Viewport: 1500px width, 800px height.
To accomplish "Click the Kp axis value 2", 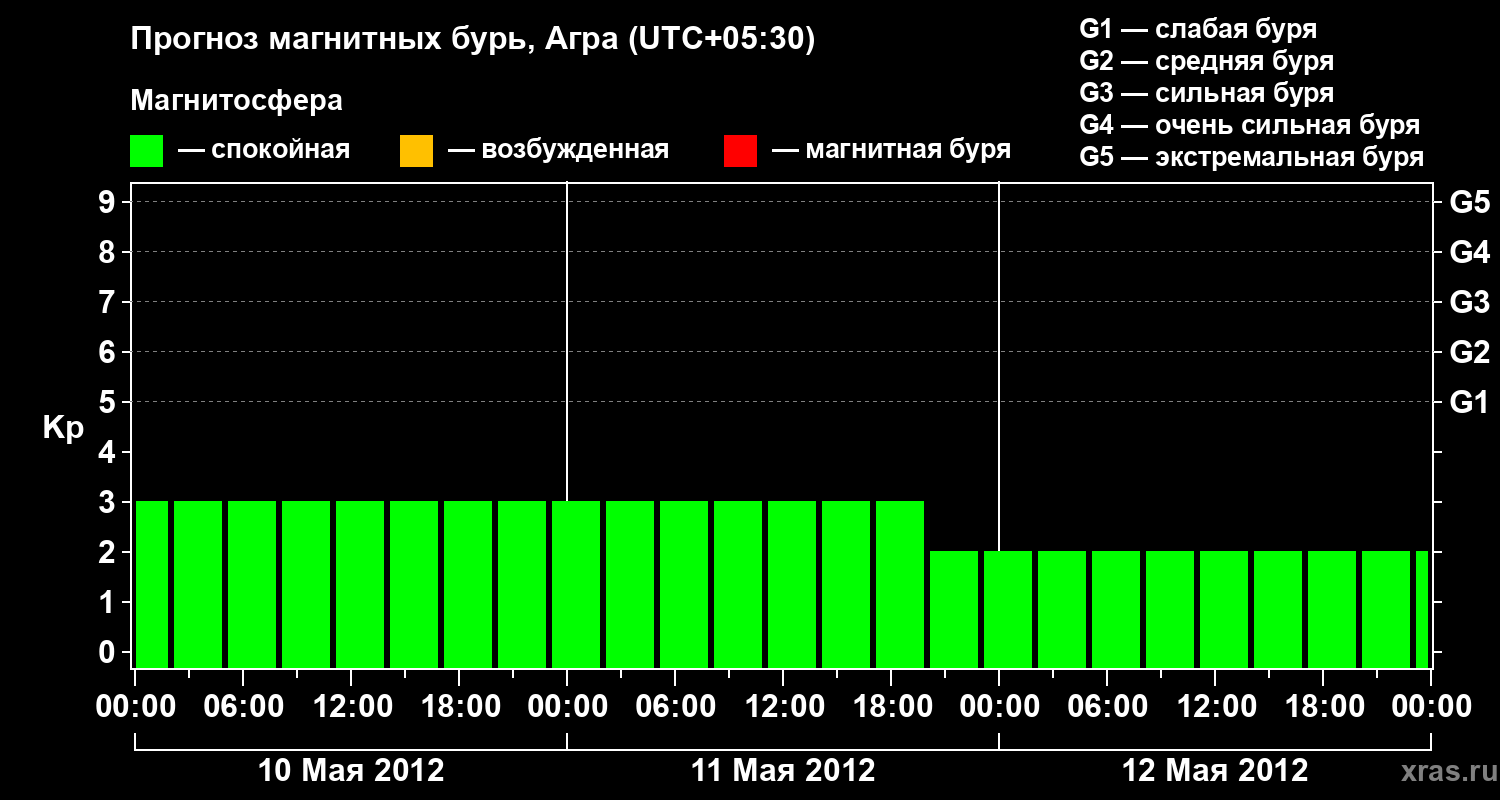I will [x=108, y=552].
